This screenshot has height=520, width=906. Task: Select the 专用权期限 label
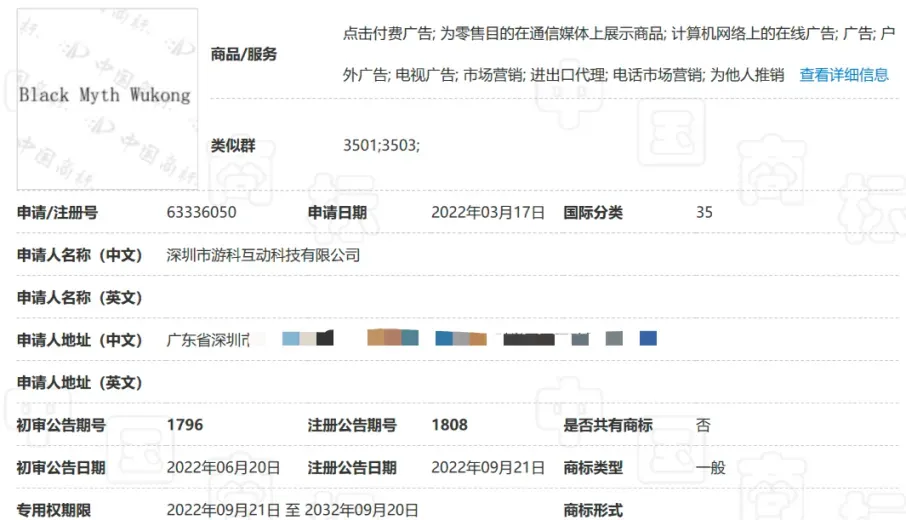(x=54, y=510)
